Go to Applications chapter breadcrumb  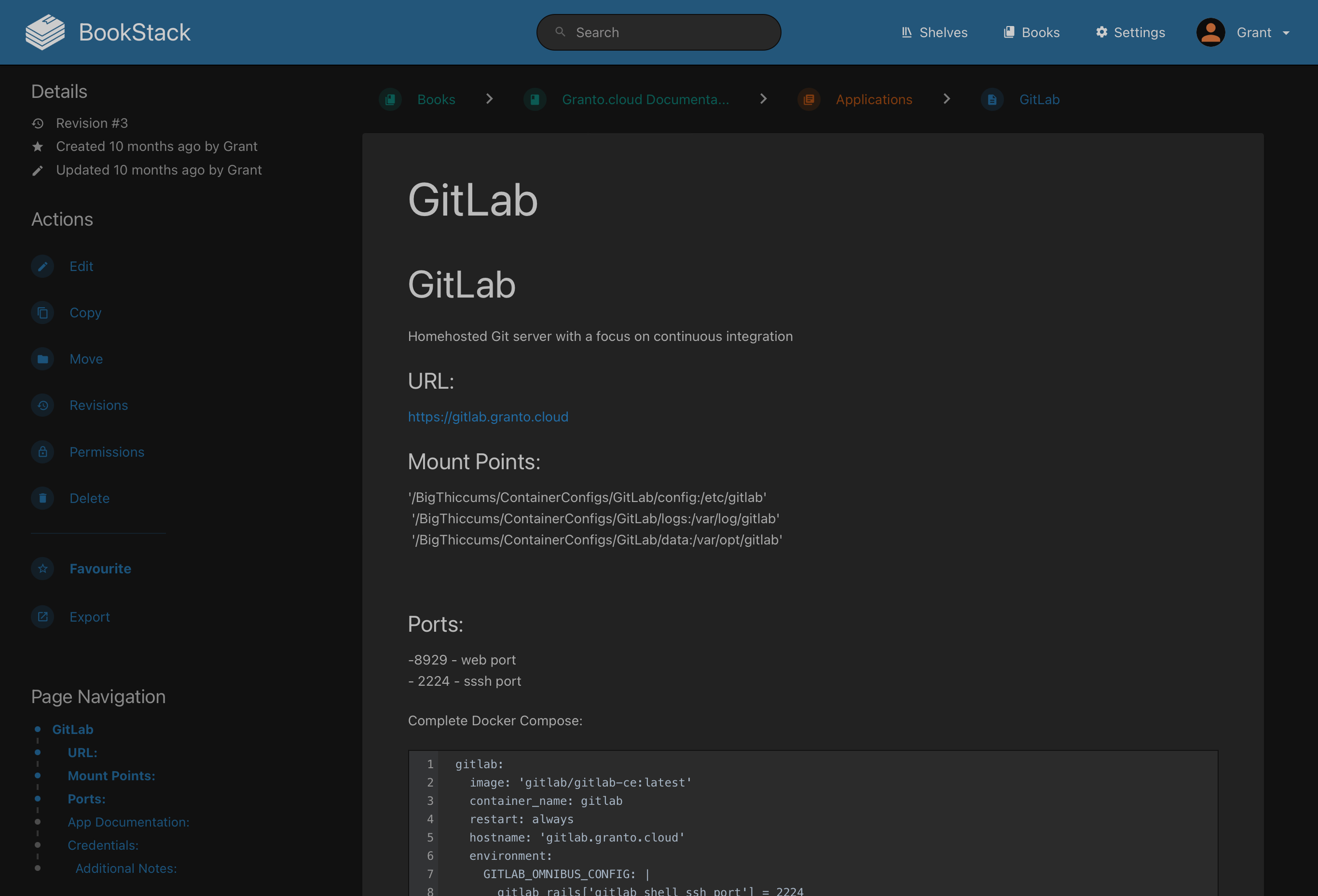pos(873,100)
